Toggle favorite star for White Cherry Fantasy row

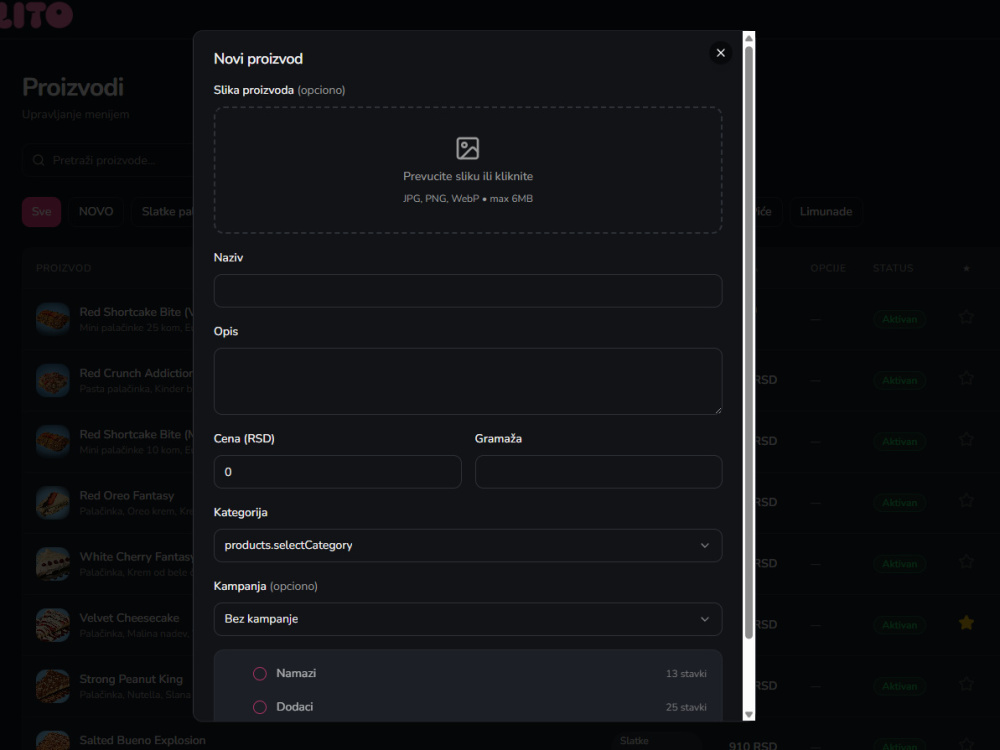coord(966,562)
